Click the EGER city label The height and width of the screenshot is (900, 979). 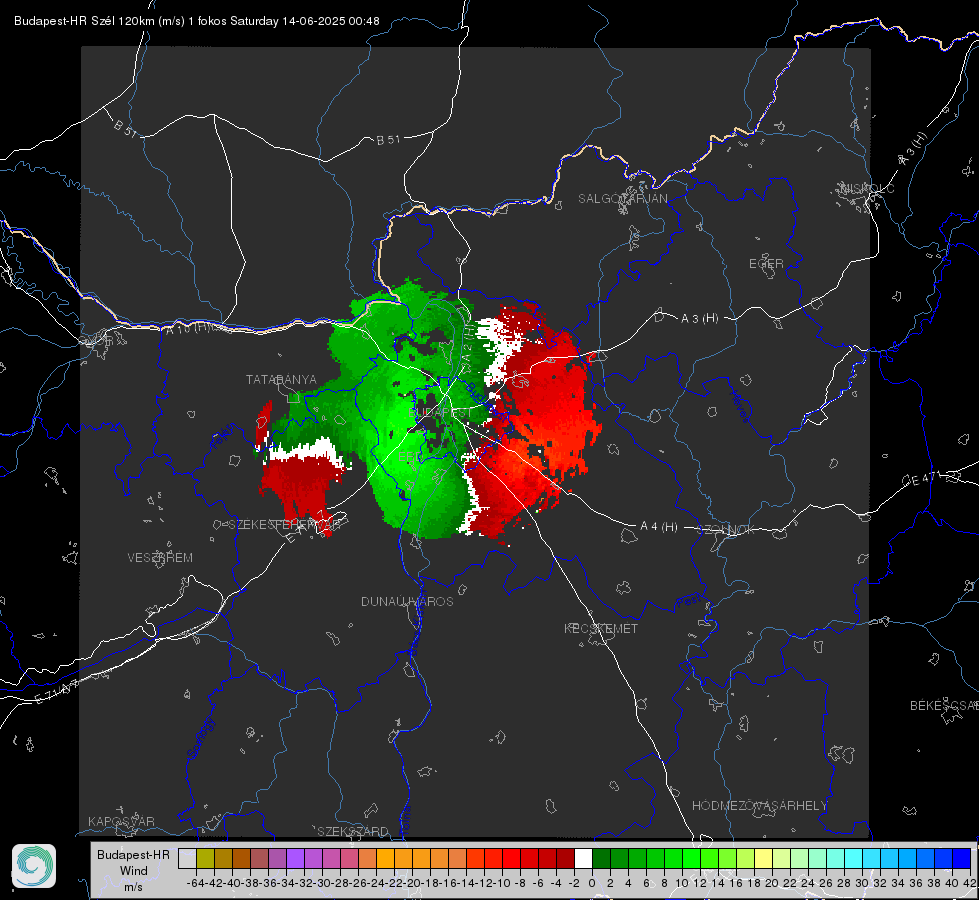(766, 264)
